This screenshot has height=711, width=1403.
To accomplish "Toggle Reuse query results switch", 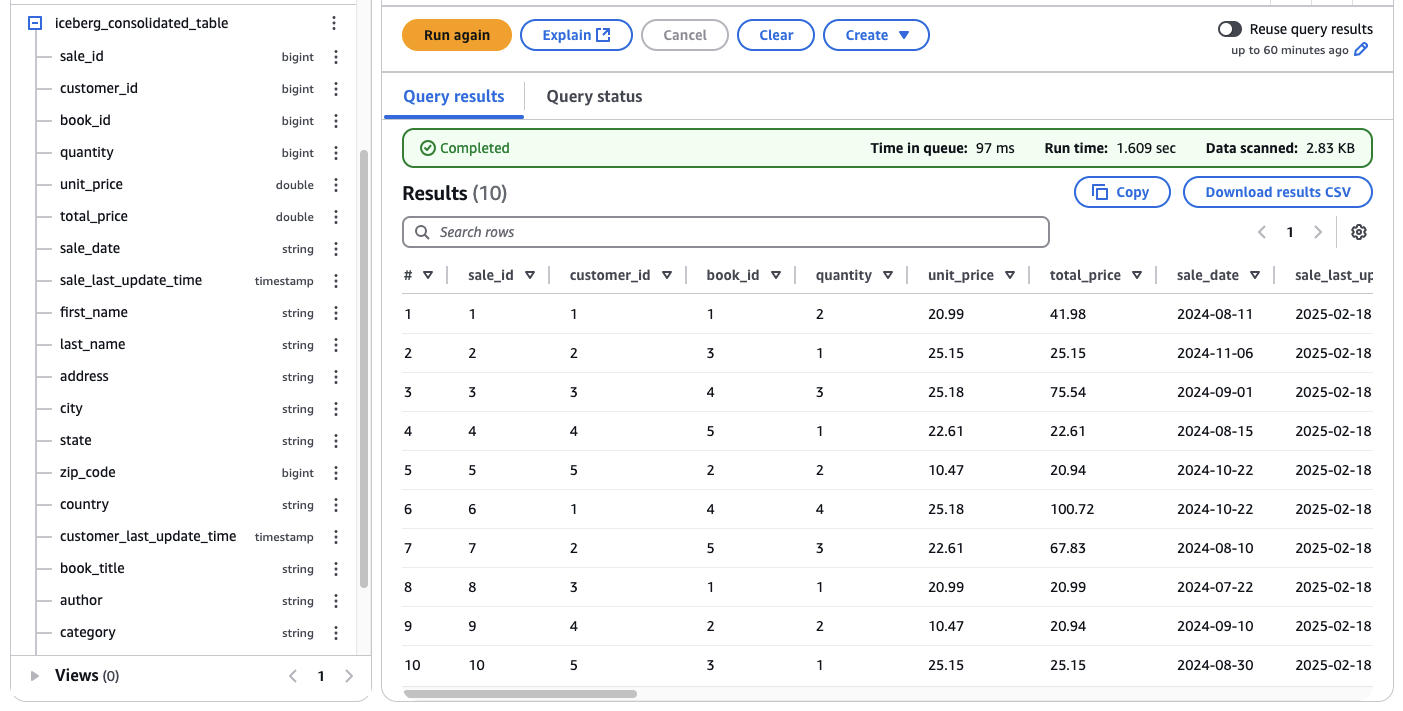I will (1230, 29).
